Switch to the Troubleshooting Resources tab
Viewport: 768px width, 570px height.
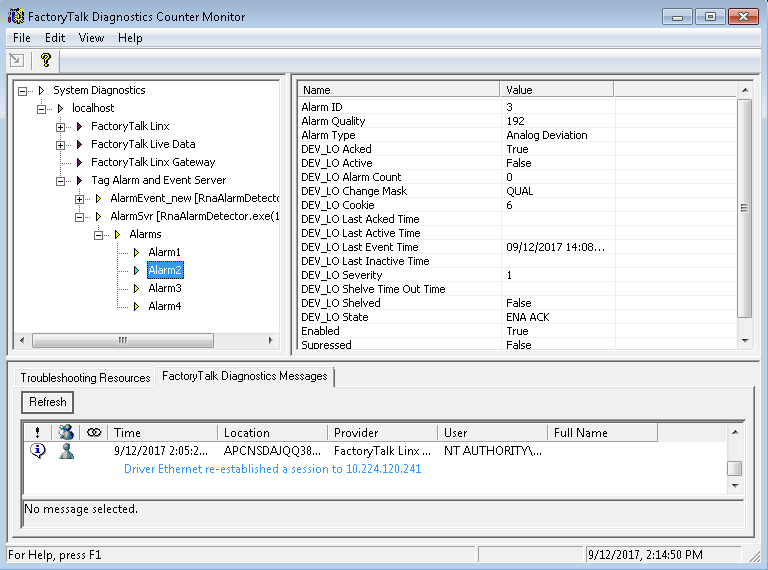[85, 378]
